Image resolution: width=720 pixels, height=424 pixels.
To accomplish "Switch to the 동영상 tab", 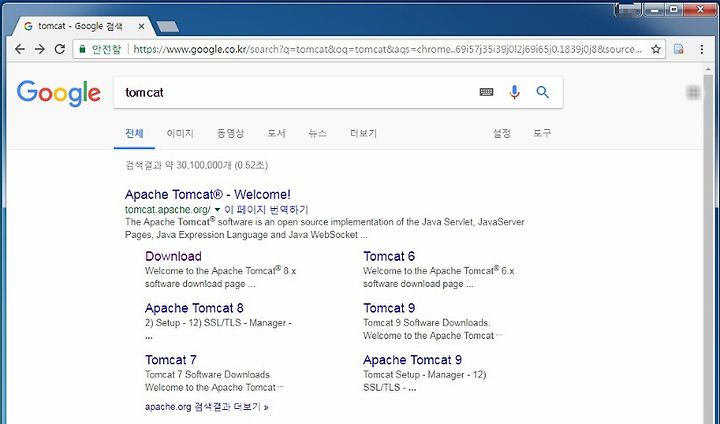I will click(x=230, y=134).
